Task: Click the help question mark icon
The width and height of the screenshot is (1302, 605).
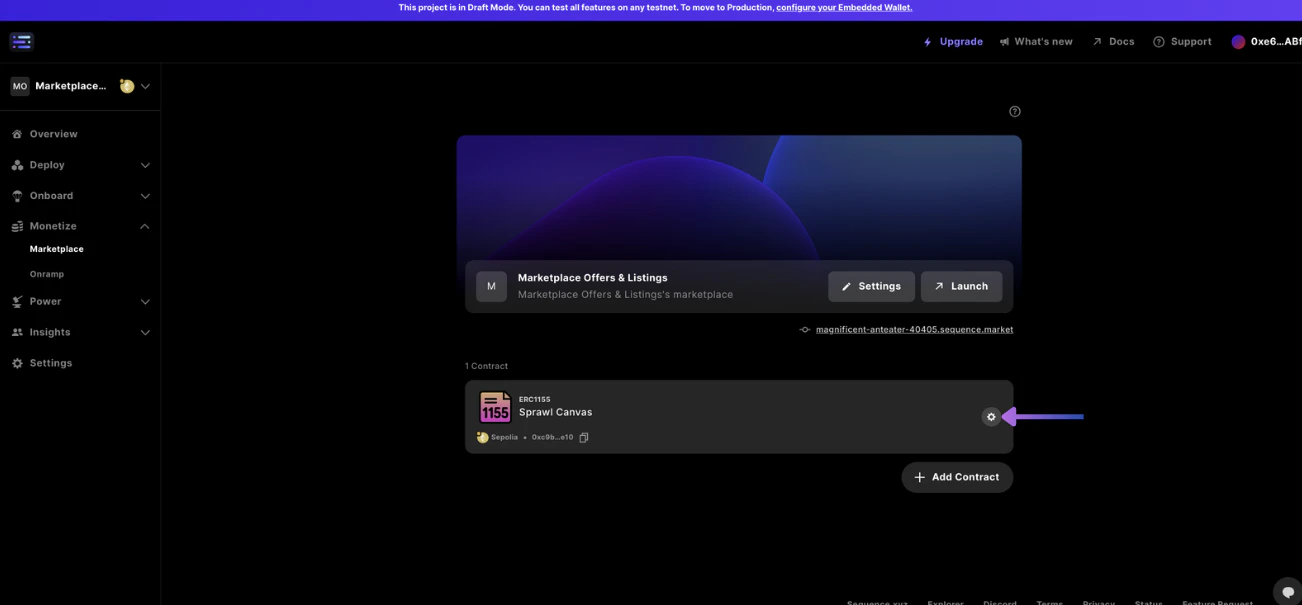Action: pyautogui.click(x=1015, y=111)
